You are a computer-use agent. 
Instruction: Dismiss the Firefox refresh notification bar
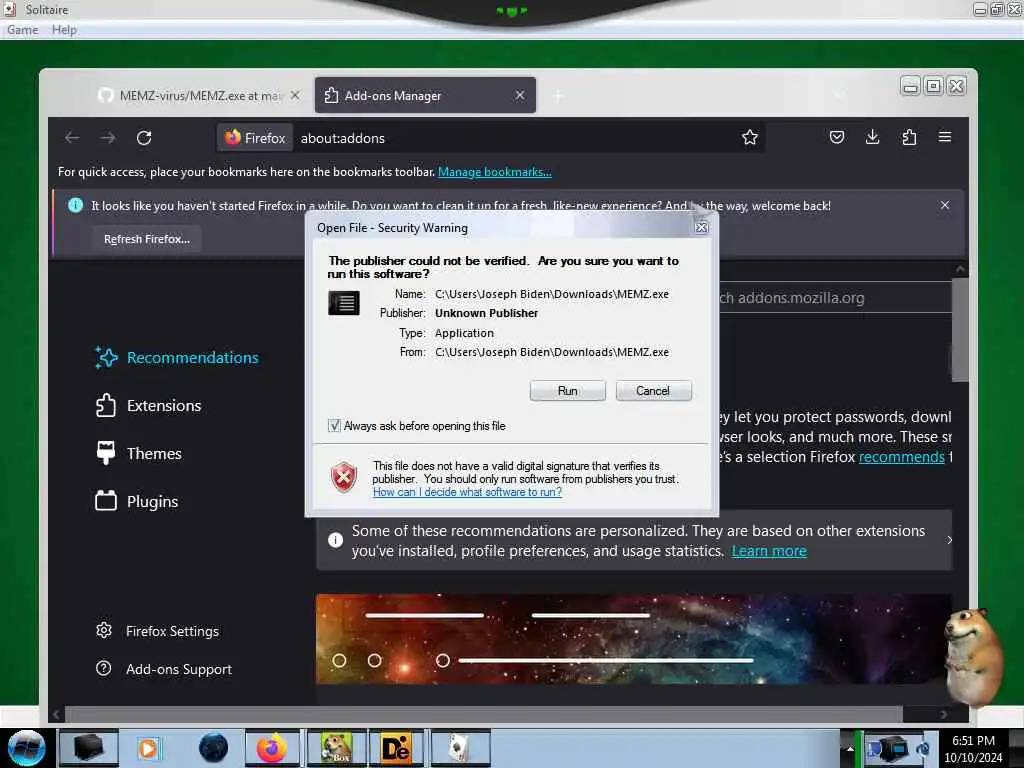945,205
